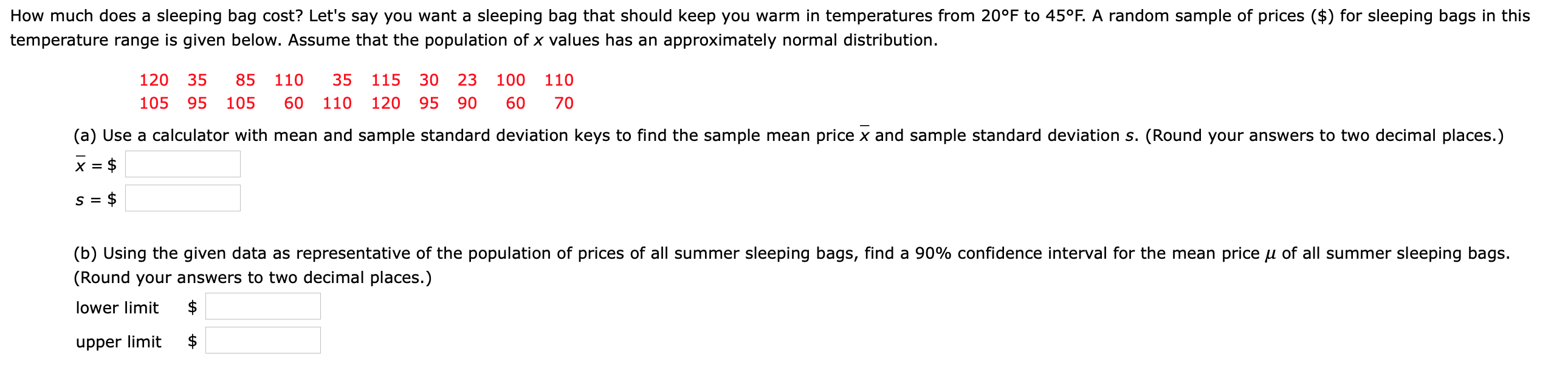The width and height of the screenshot is (1568, 379).
Task: Click the upper limit label text
Action: tap(118, 342)
